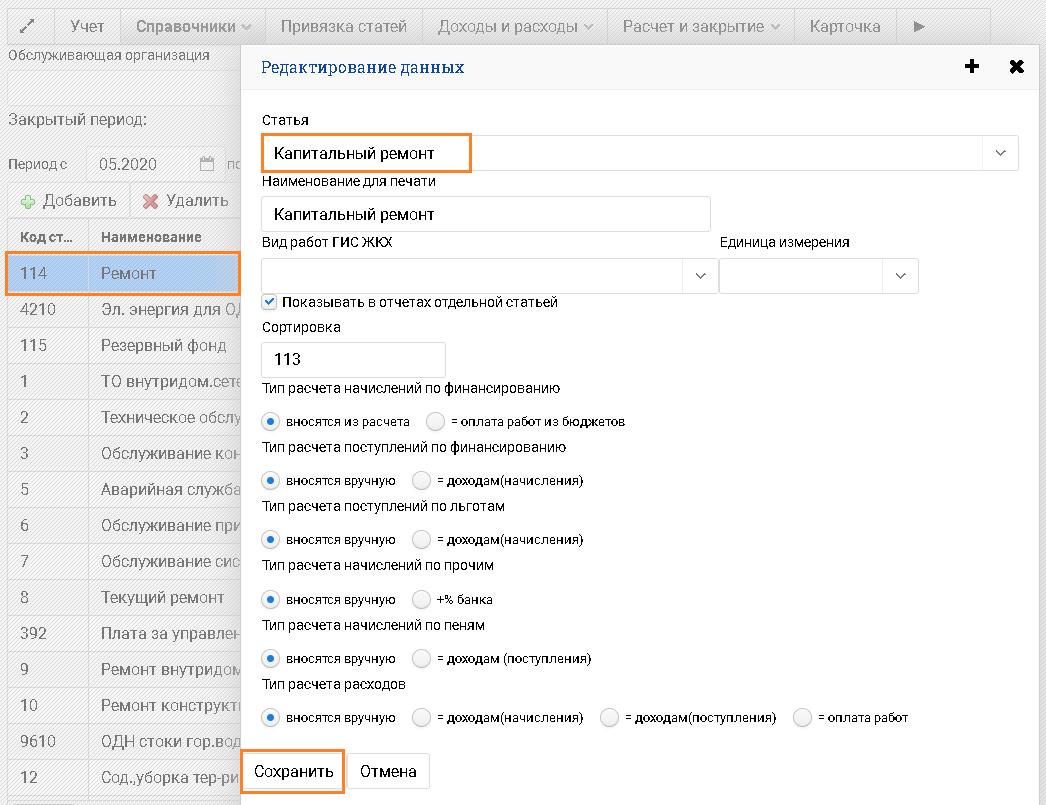Choose '+% банка' radio option
Viewport: 1046px width, 805px height.
click(422, 600)
